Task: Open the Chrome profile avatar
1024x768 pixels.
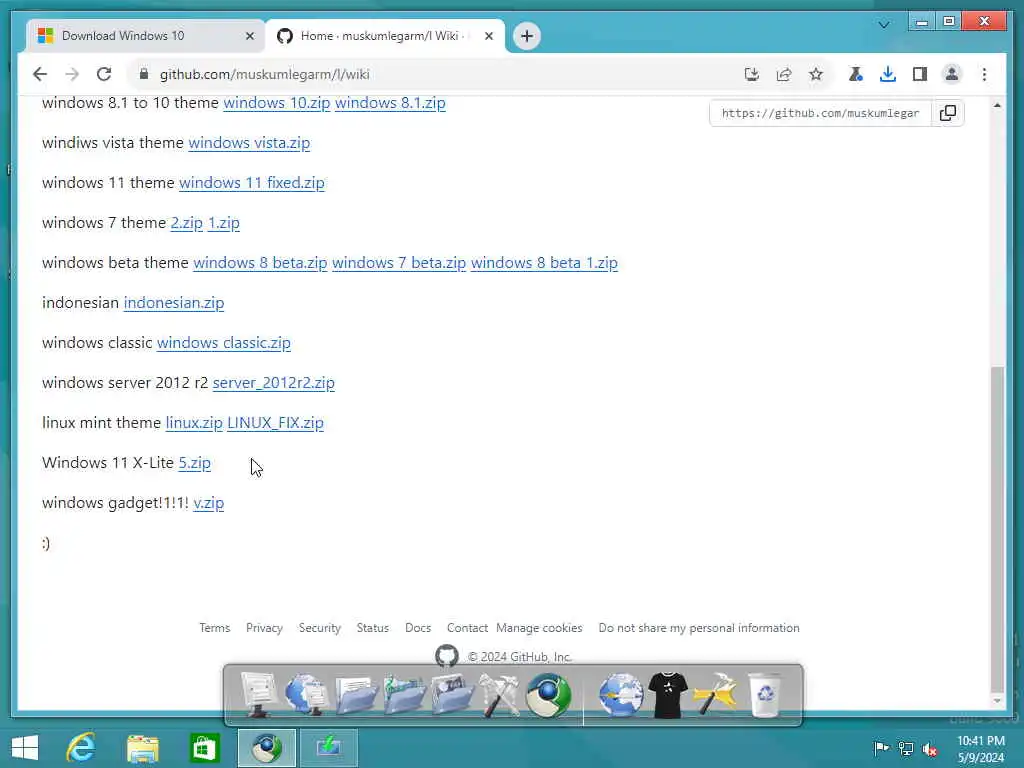Action: pos(952,74)
